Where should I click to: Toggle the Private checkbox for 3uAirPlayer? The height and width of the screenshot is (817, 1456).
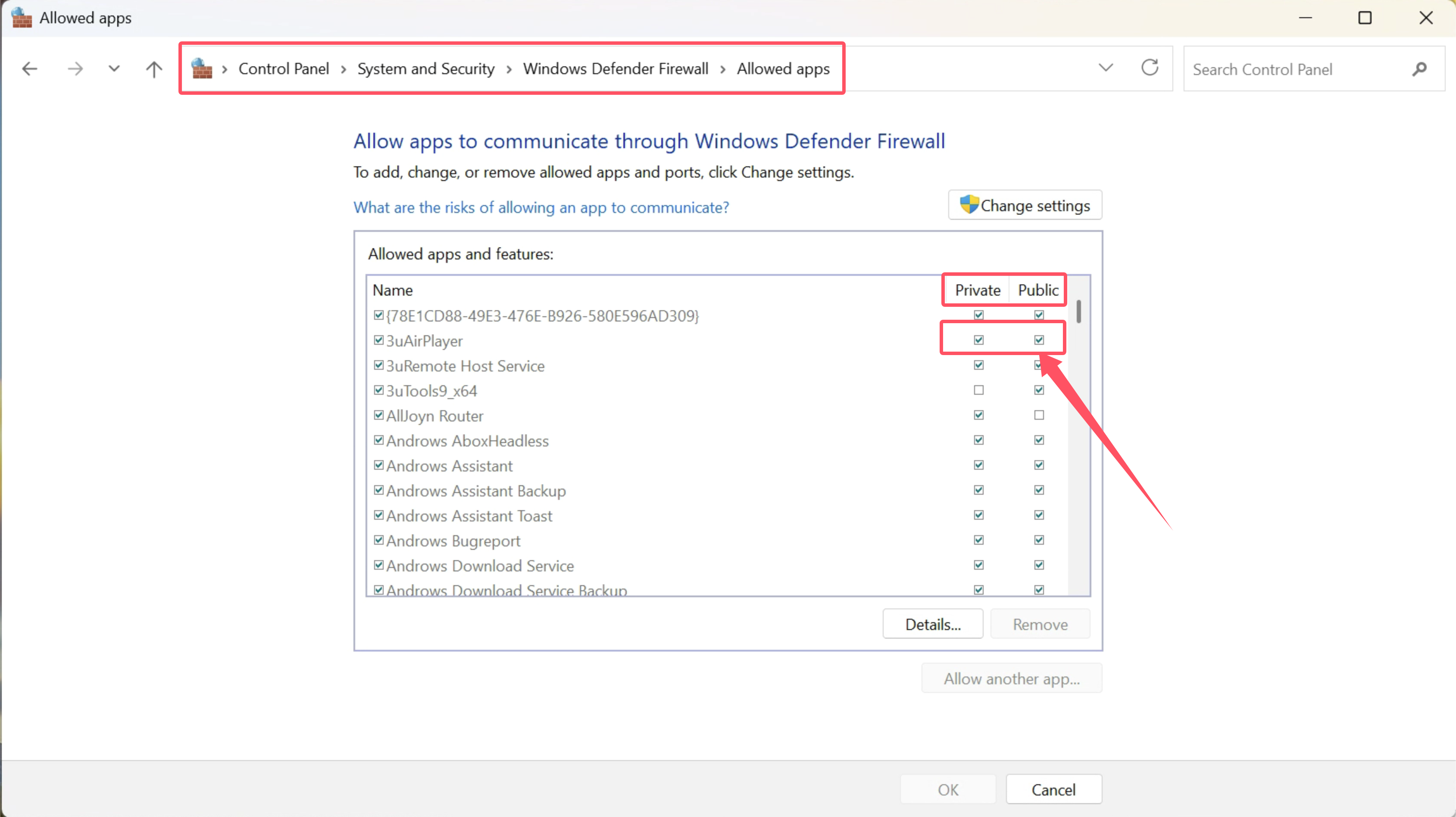[978, 340]
